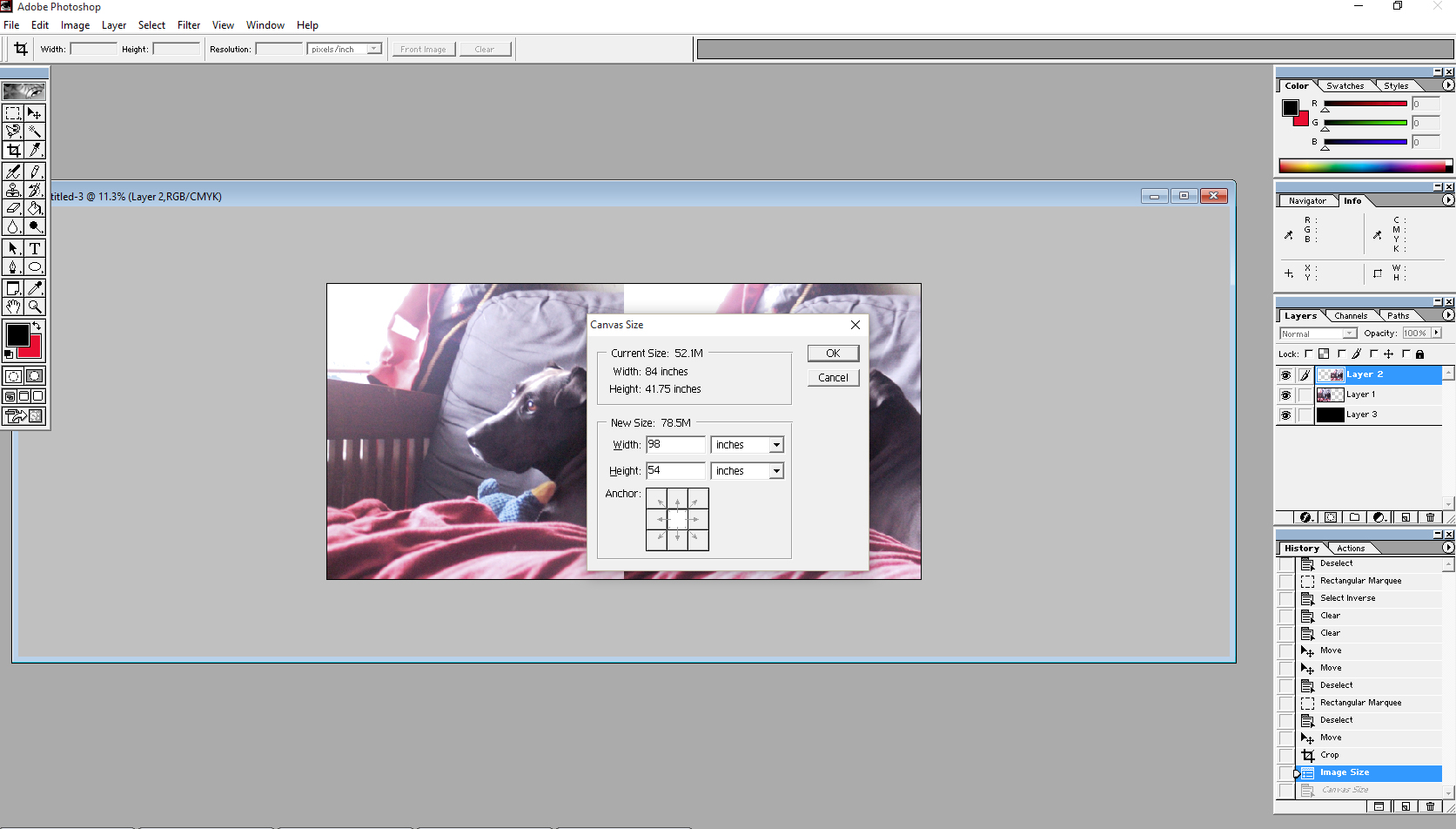Click the delete layer trash icon
The image size is (1456, 829).
[x=1430, y=517]
